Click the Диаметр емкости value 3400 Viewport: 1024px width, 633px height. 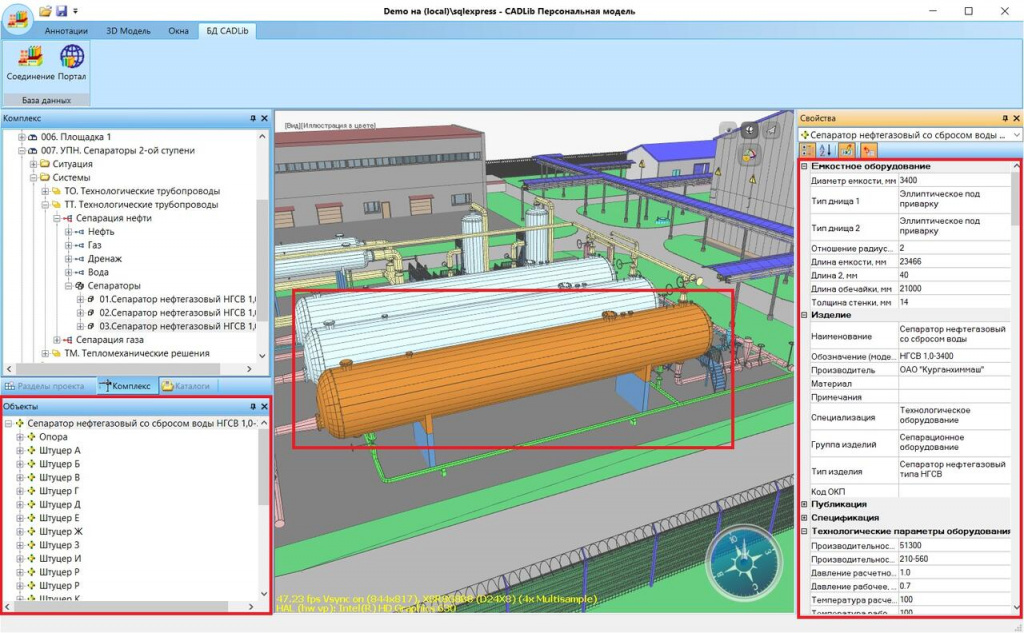tap(954, 180)
